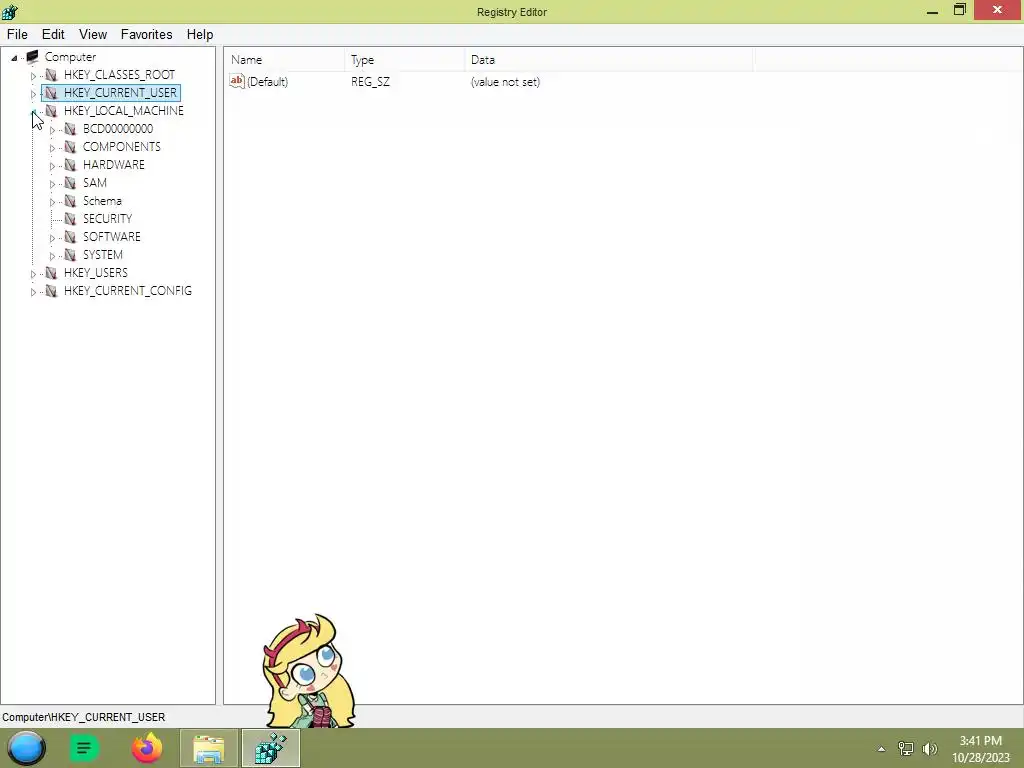Click the cartoon girl desktop mascot

pos(308,671)
